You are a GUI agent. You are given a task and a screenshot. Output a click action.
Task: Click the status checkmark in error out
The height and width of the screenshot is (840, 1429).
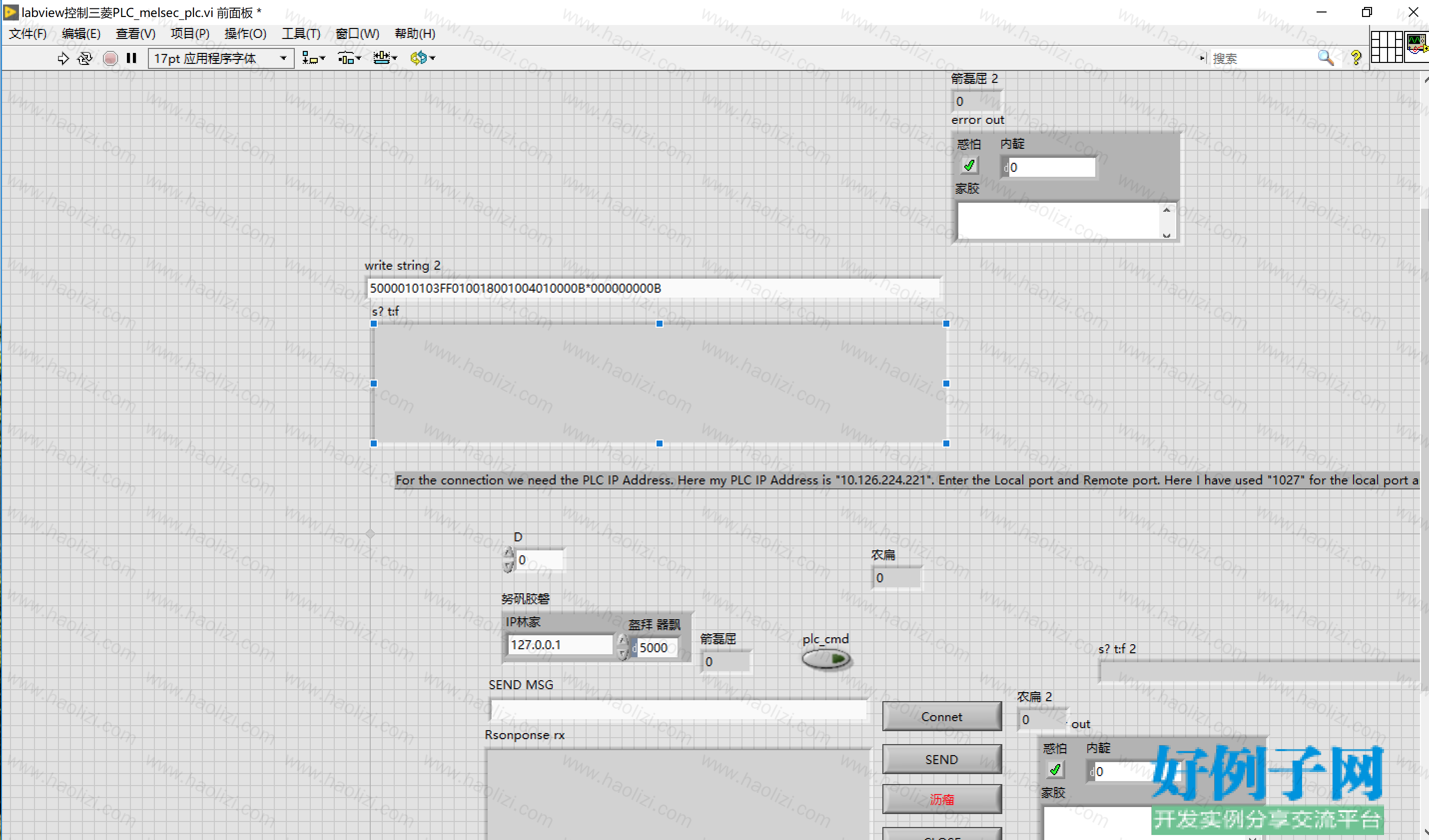[x=969, y=165]
